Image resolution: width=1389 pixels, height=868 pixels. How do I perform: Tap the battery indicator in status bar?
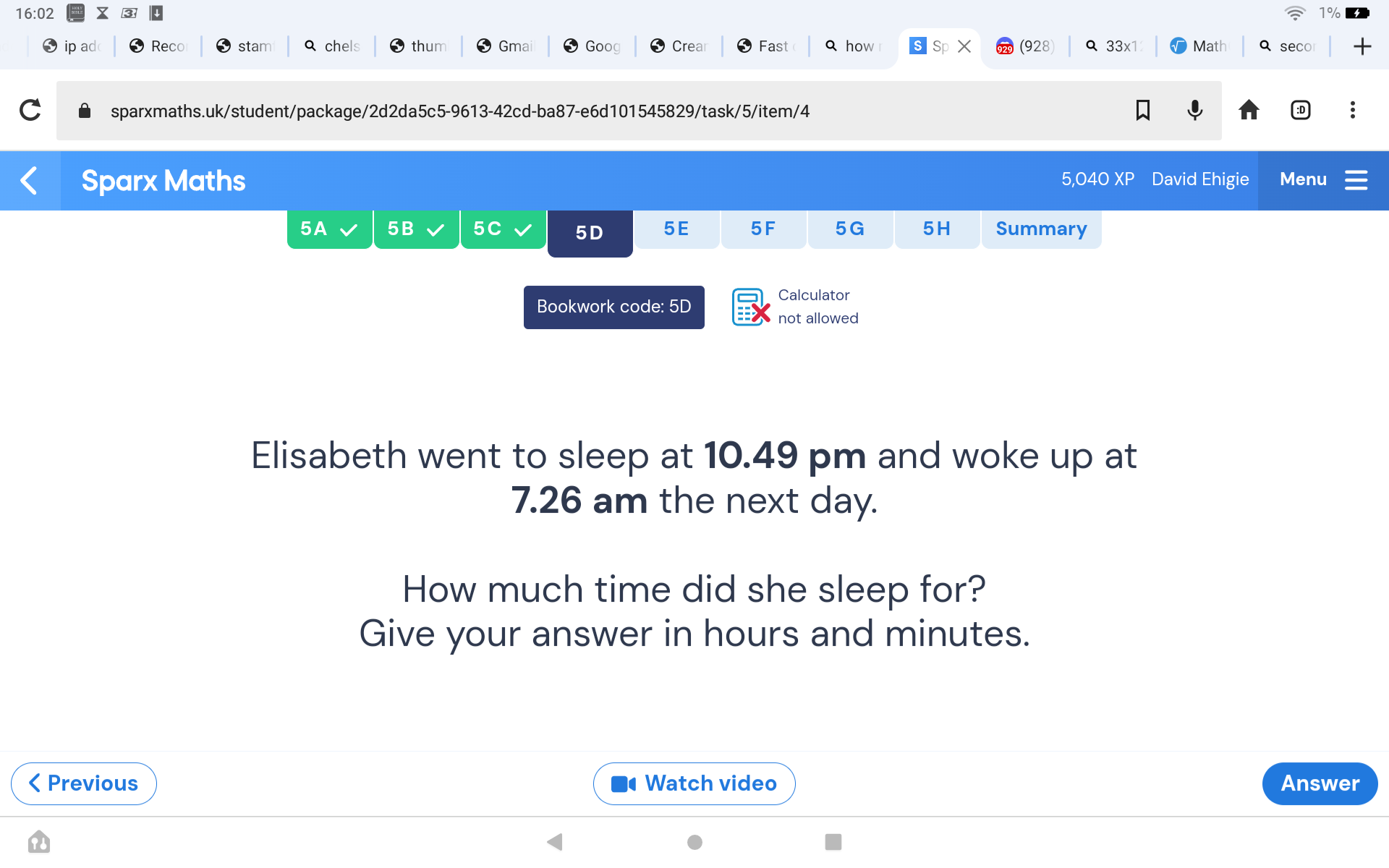pos(1357,13)
